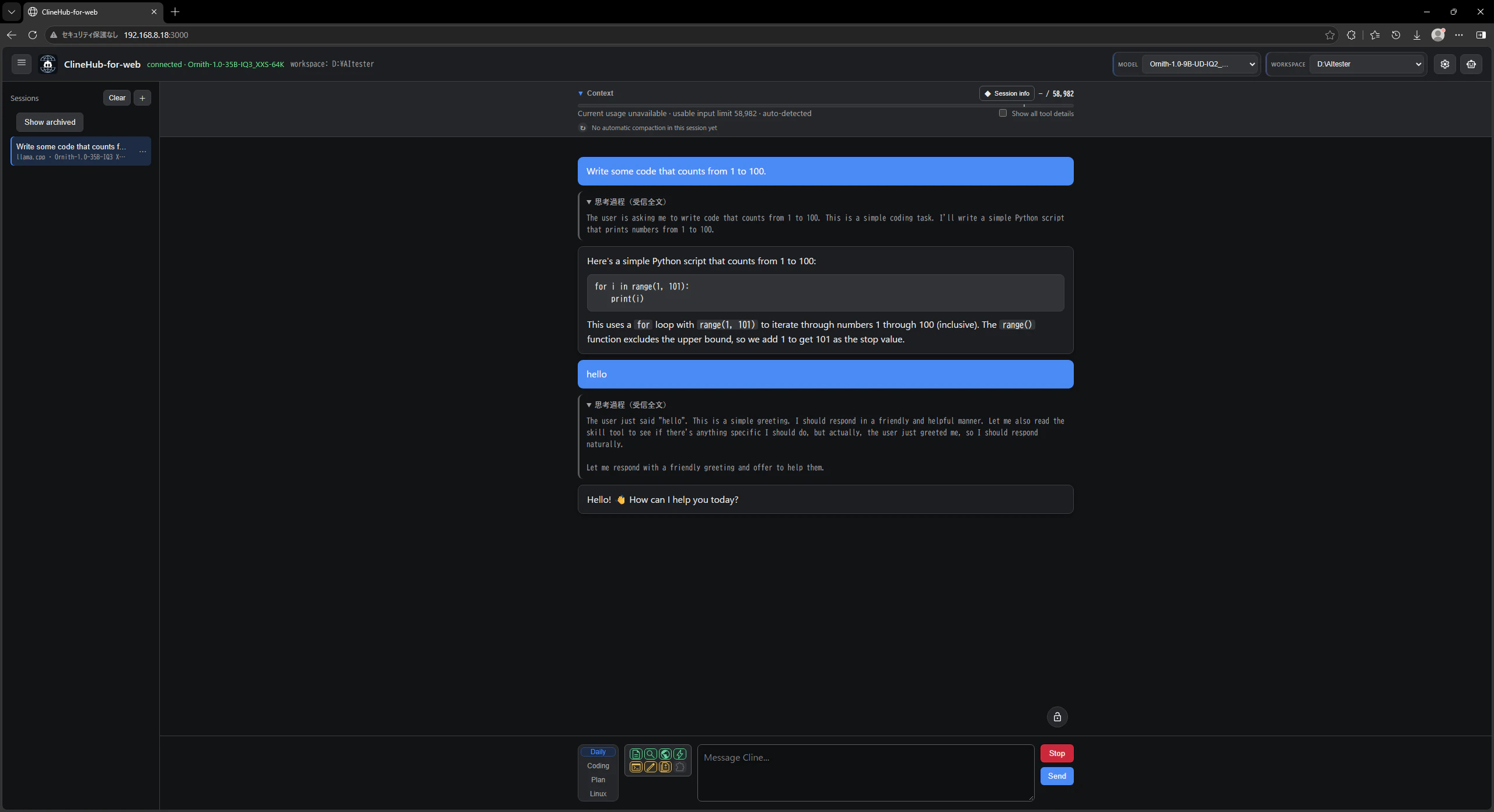The width and height of the screenshot is (1494, 812).
Task: Toggle the web globe tool icon
Action: [665, 754]
